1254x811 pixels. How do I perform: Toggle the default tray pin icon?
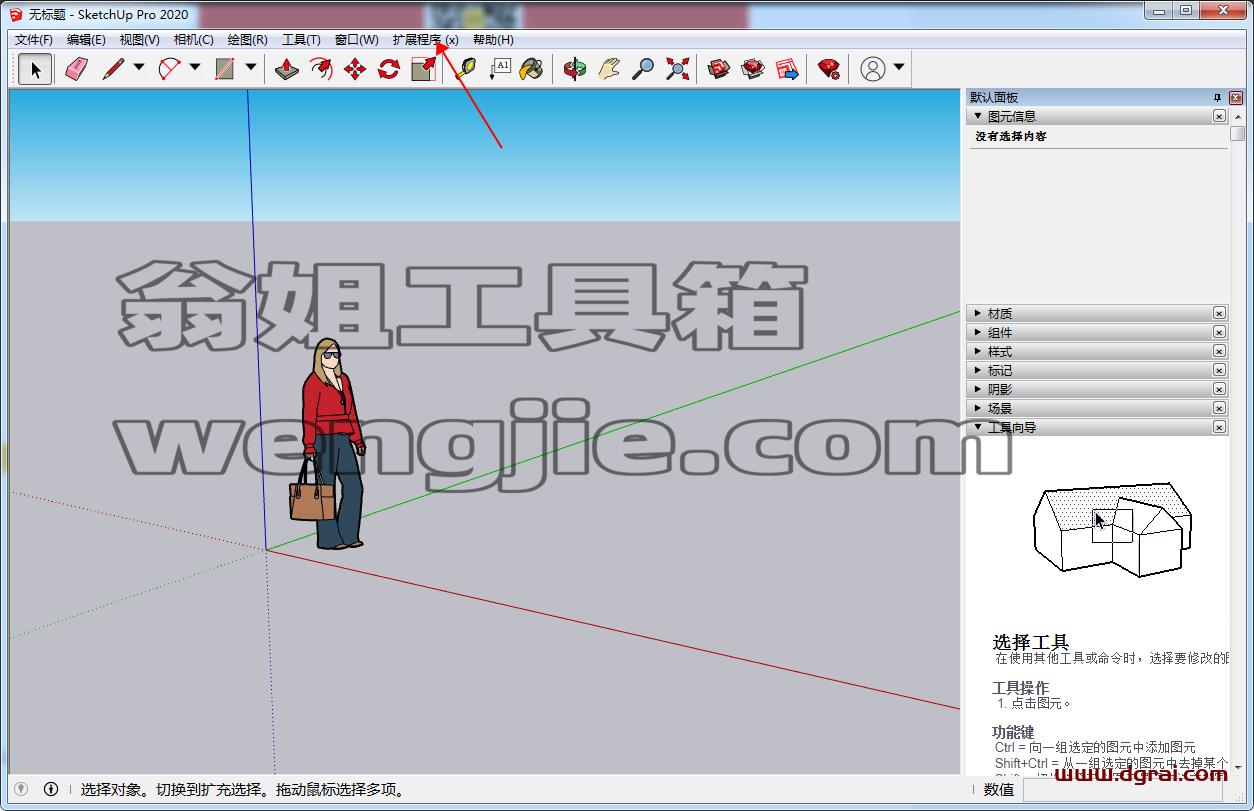(x=1217, y=97)
